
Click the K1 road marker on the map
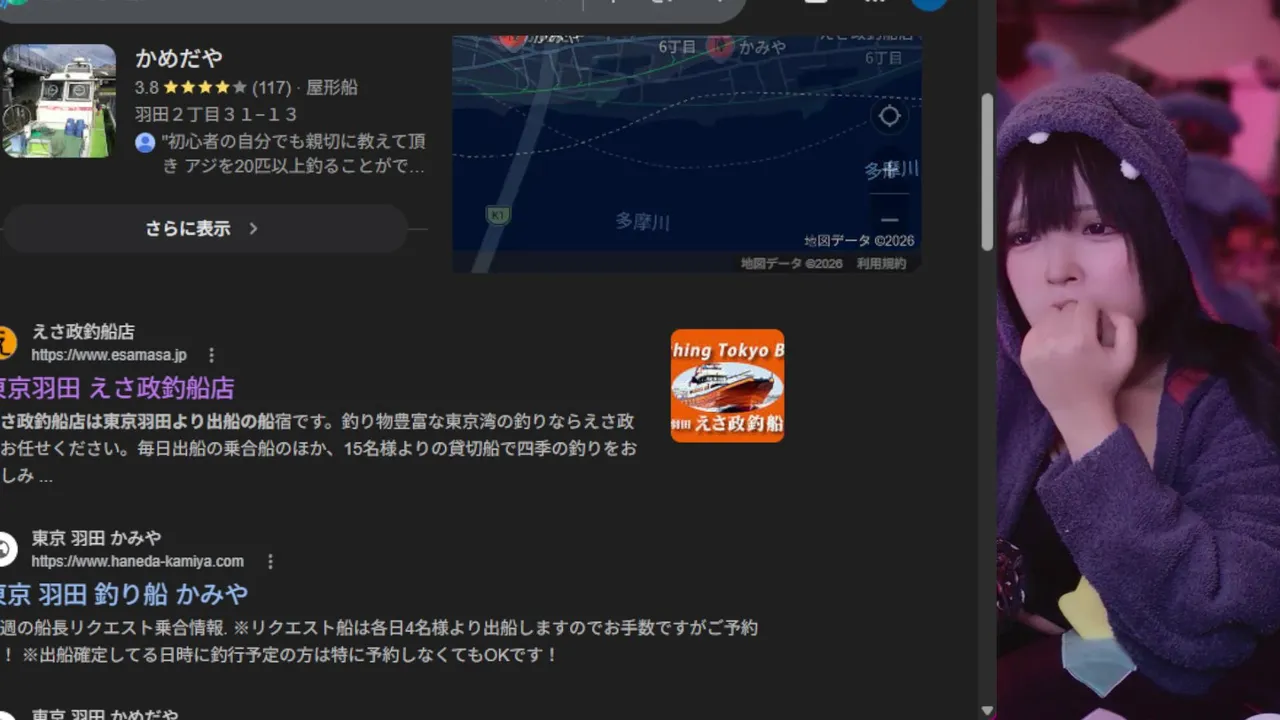click(497, 215)
